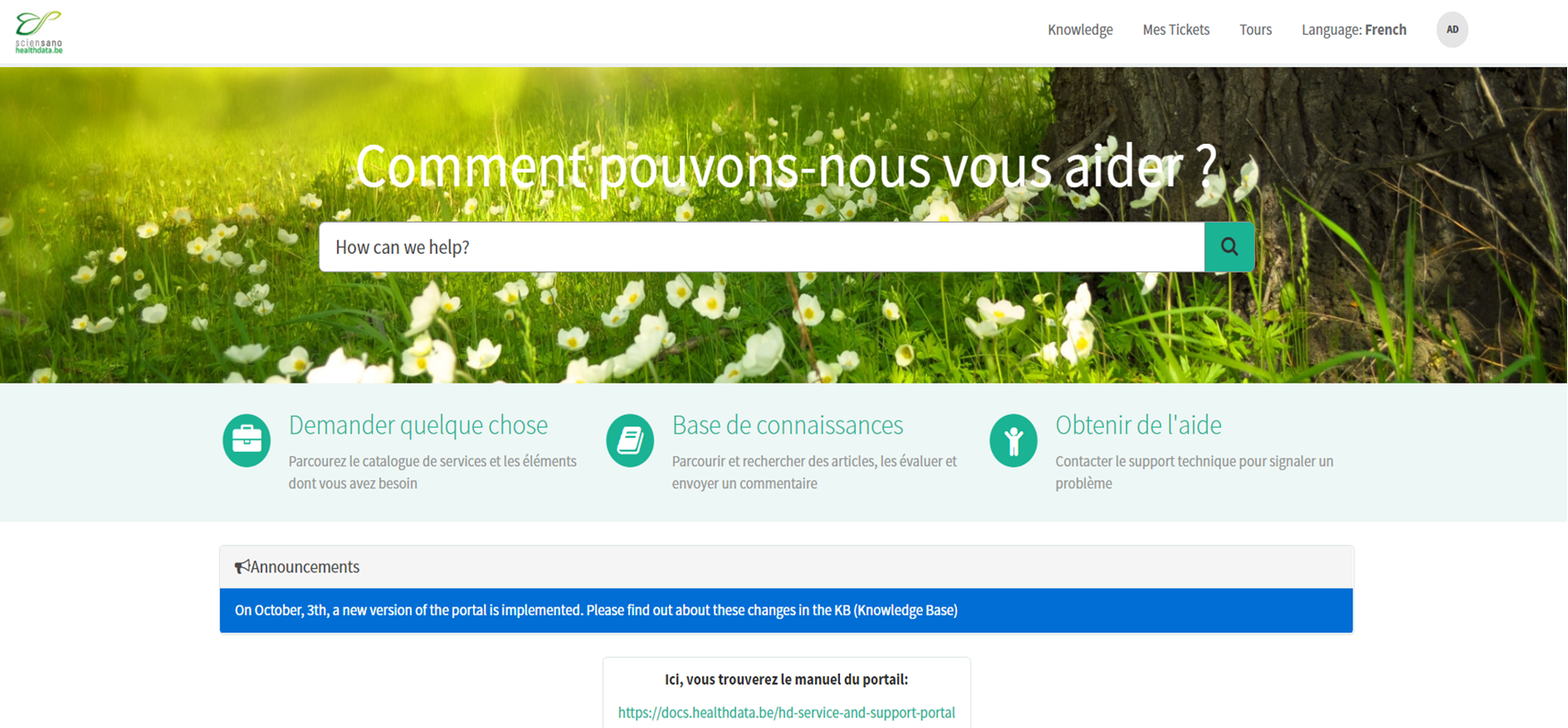Click the person icon for getting help
This screenshot has height=728, width=1568.
click(1013, 440)
